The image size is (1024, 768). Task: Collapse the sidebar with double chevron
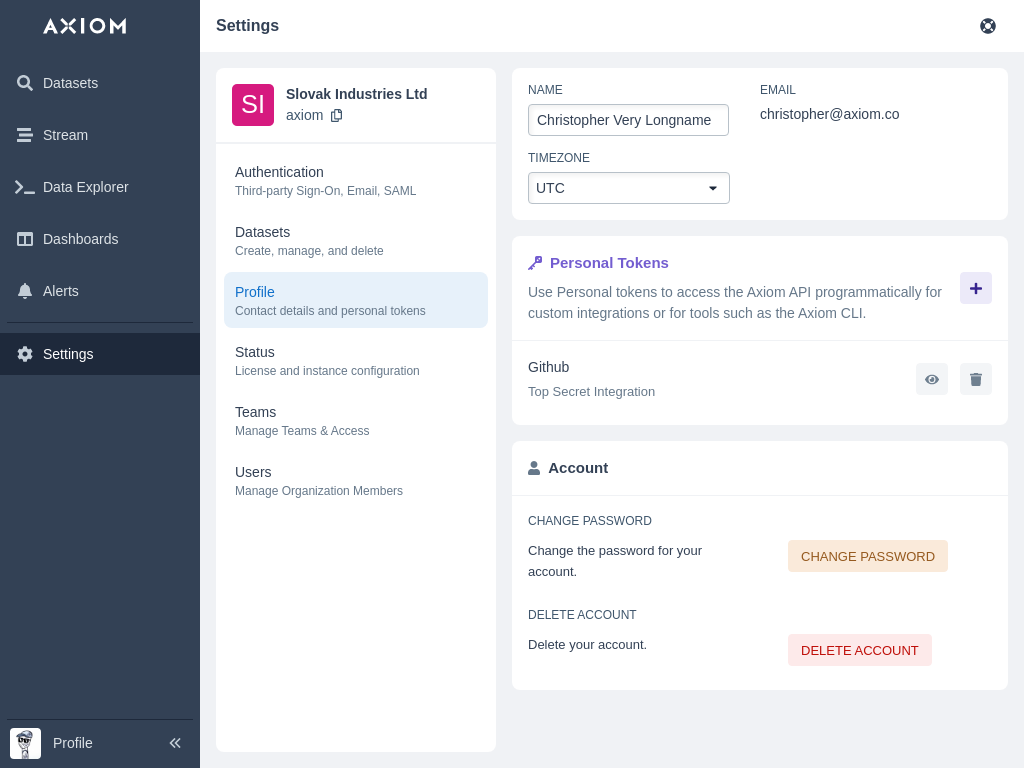(175, 743)
